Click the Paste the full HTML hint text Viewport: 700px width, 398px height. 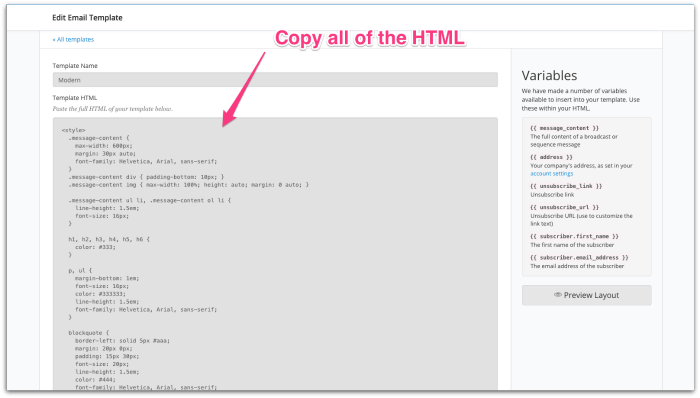(112, 108)
